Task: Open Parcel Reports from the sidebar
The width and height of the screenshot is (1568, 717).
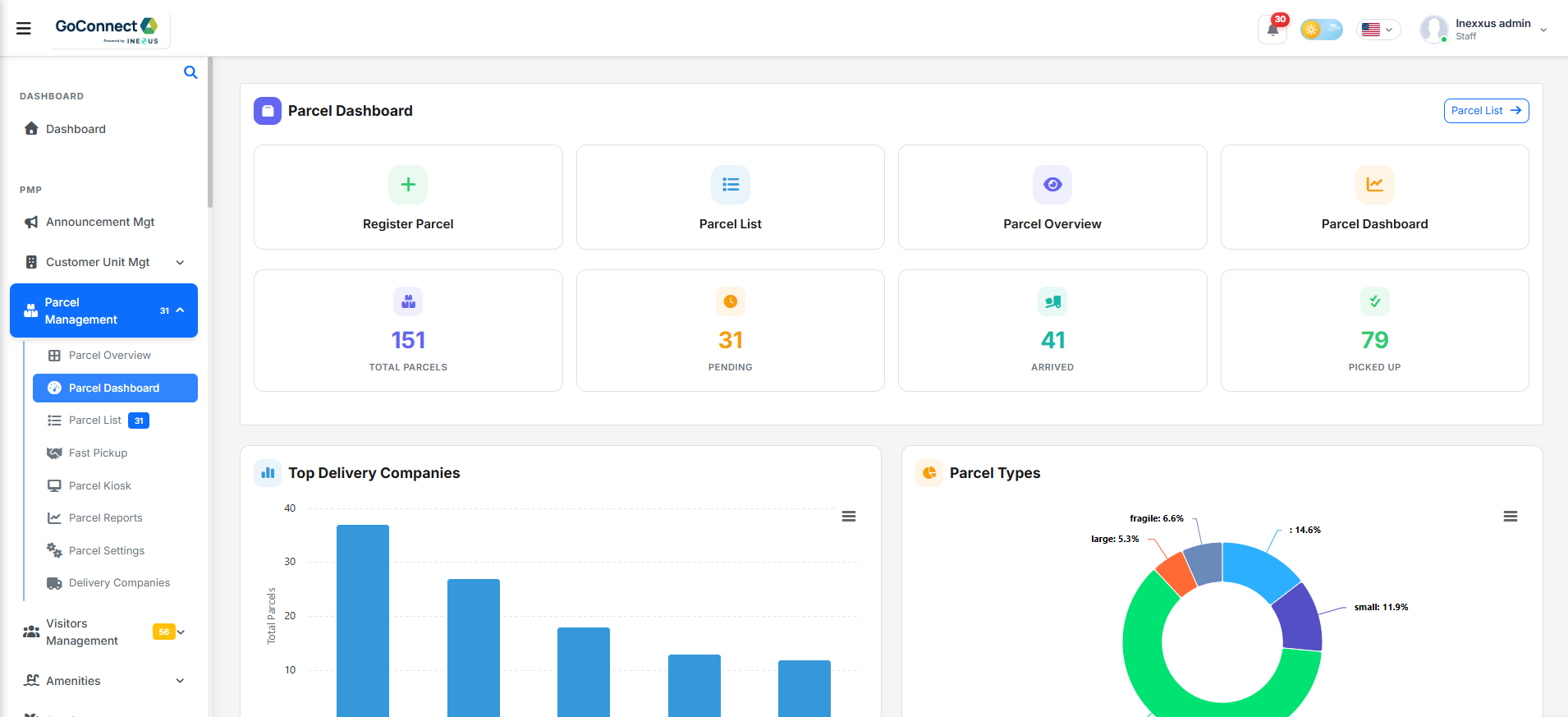Action: click(105, 518)
